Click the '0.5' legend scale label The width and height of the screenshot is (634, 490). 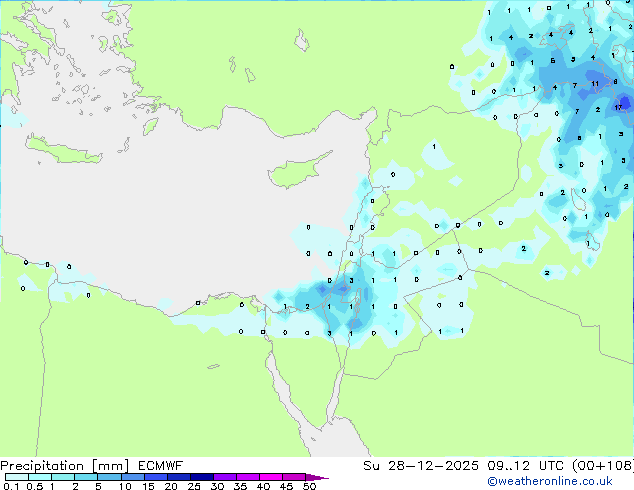click(34, 486)
